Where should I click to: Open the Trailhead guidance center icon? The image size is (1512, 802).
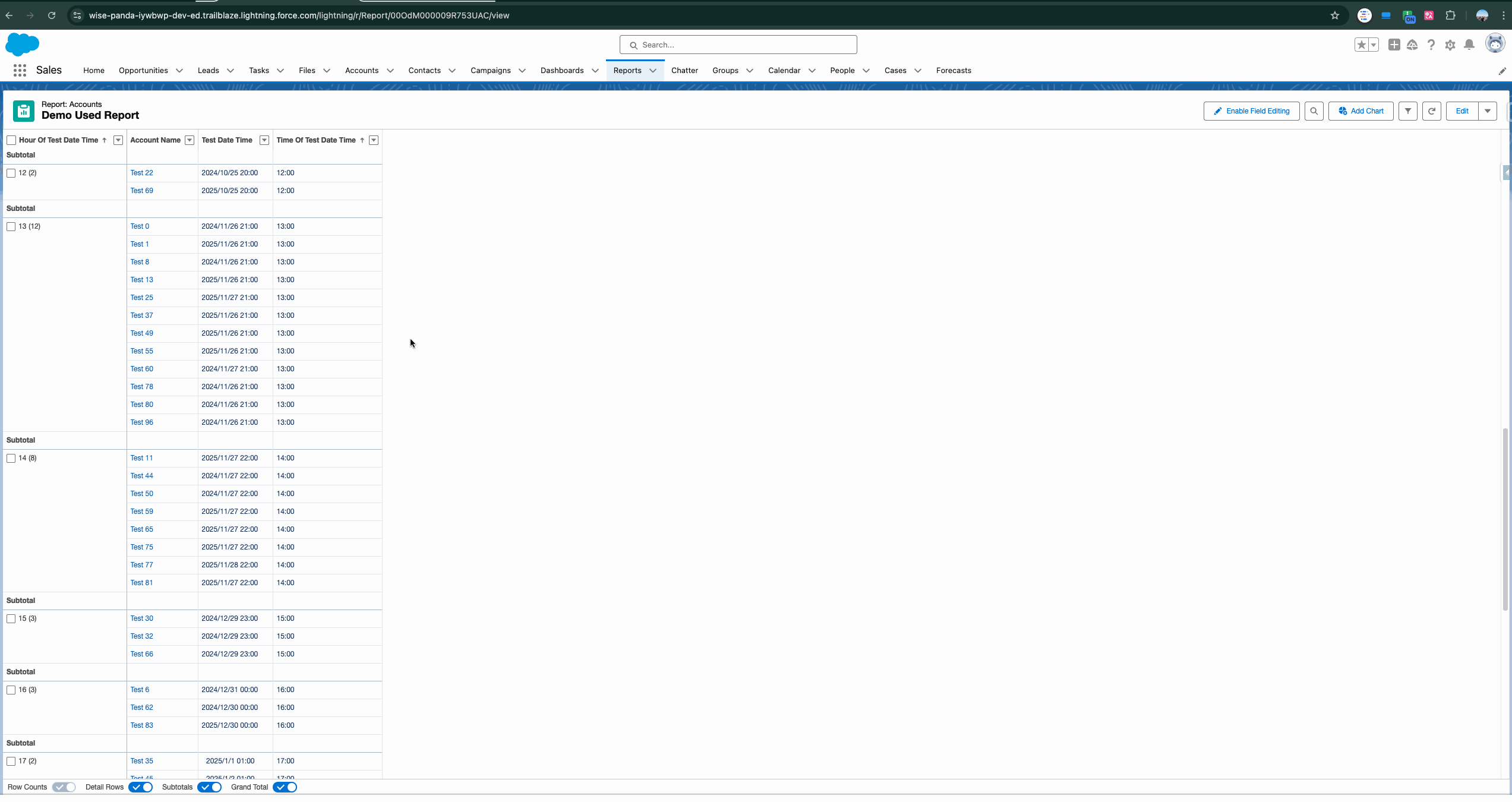point(1413,45)
